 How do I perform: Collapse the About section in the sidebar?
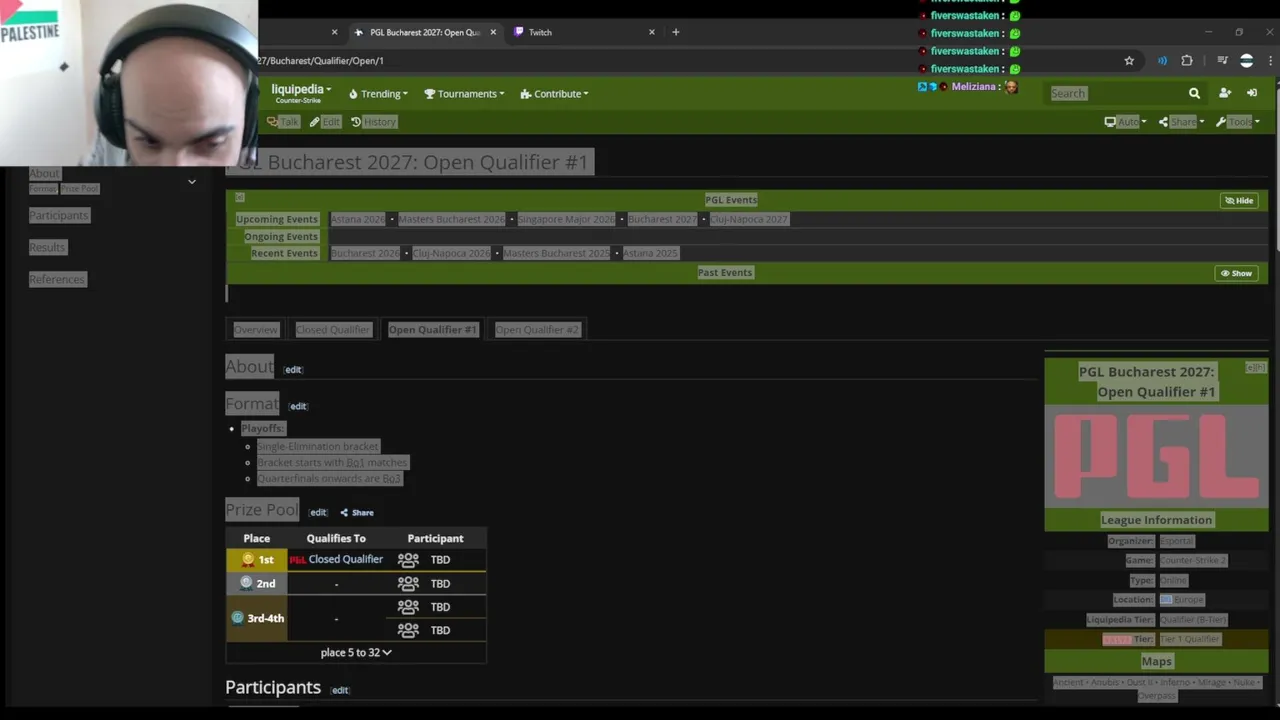click(x=192, y=182)
